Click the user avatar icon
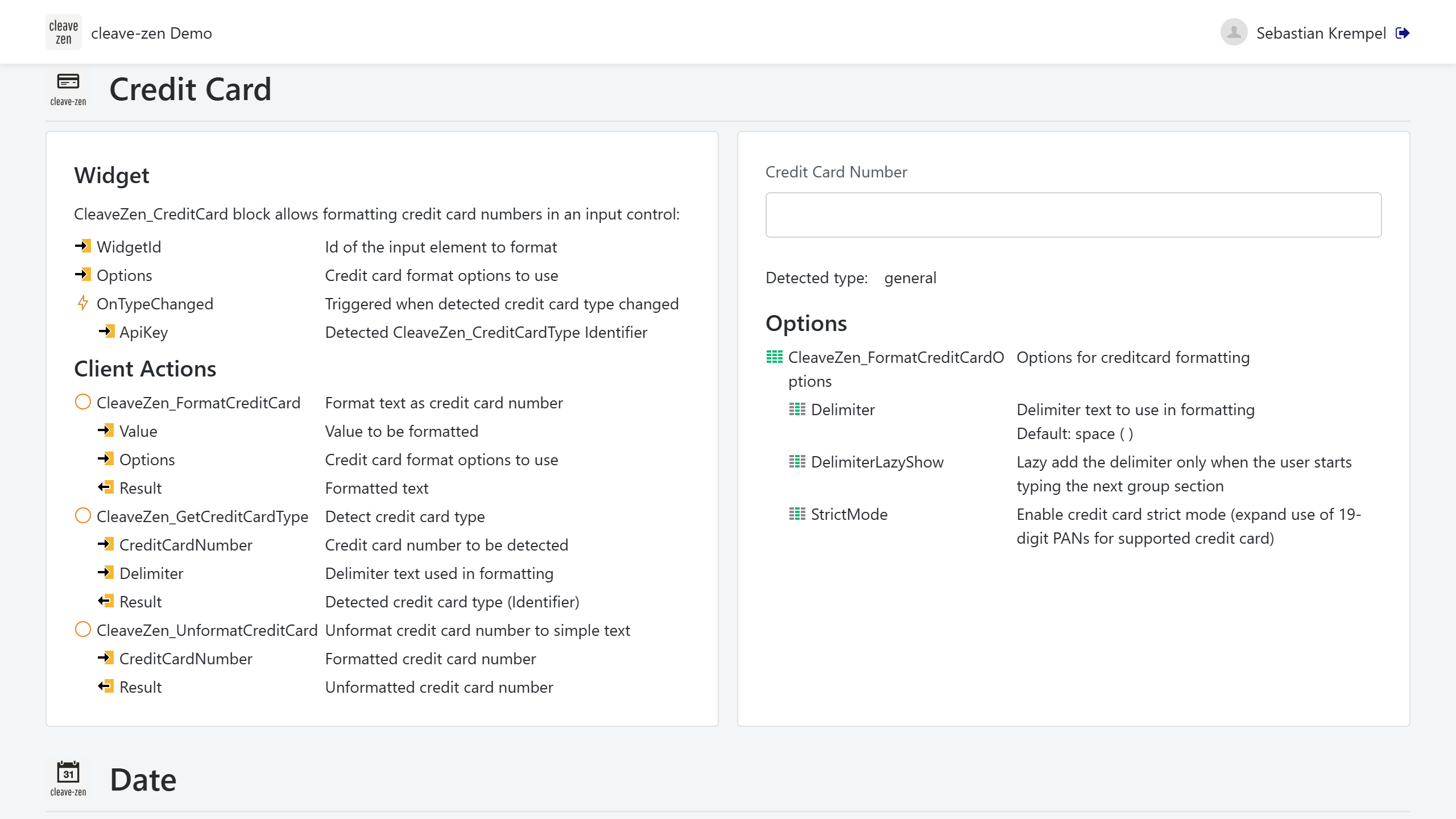The width and height of the screenshot is (1456, 819). (1234, 32)
